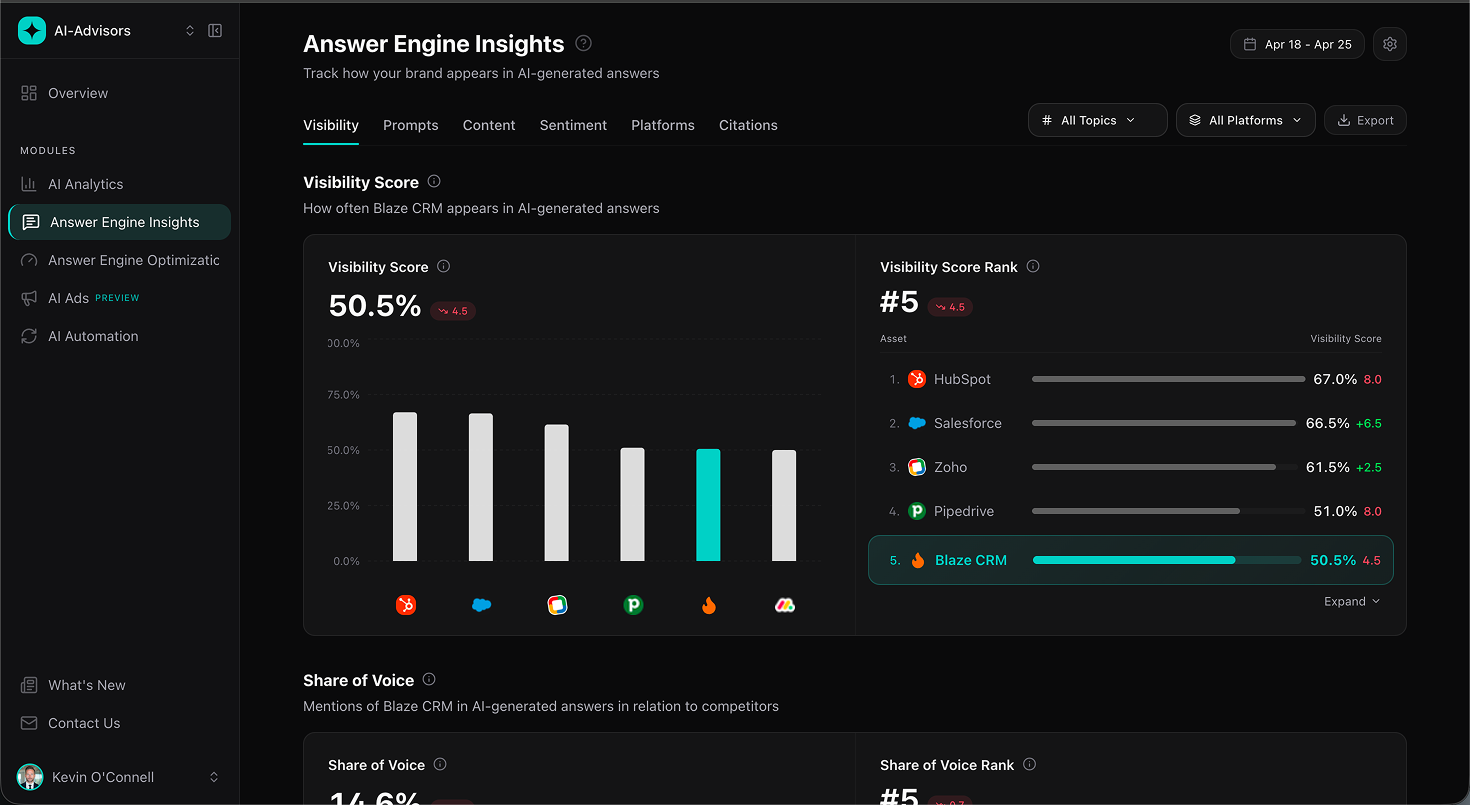Click info icon beside Share of Voice Rank
1470x805 pixels.
coord(1030,764)
